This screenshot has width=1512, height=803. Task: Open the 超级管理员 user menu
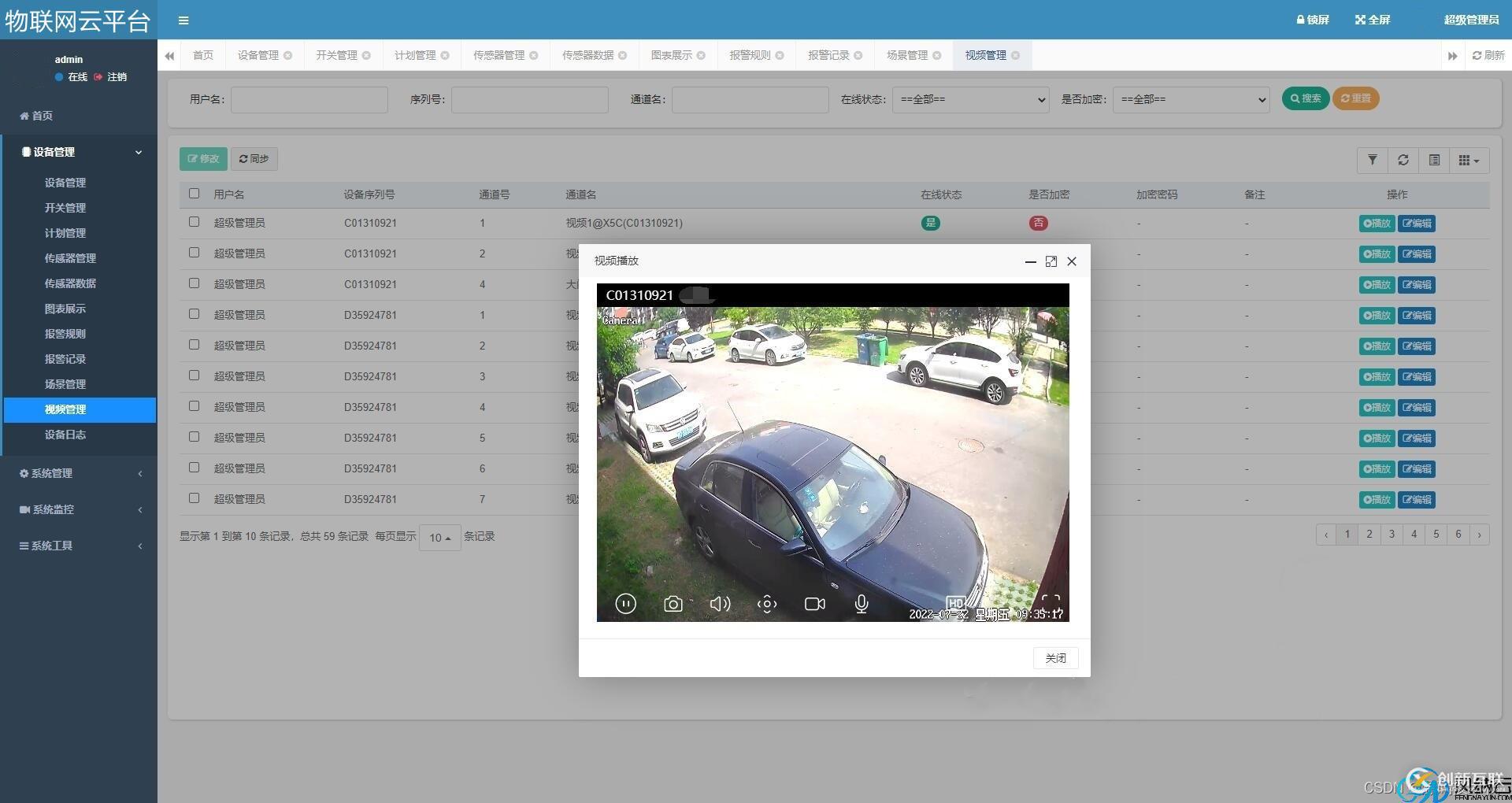(x=1471, y=20)
